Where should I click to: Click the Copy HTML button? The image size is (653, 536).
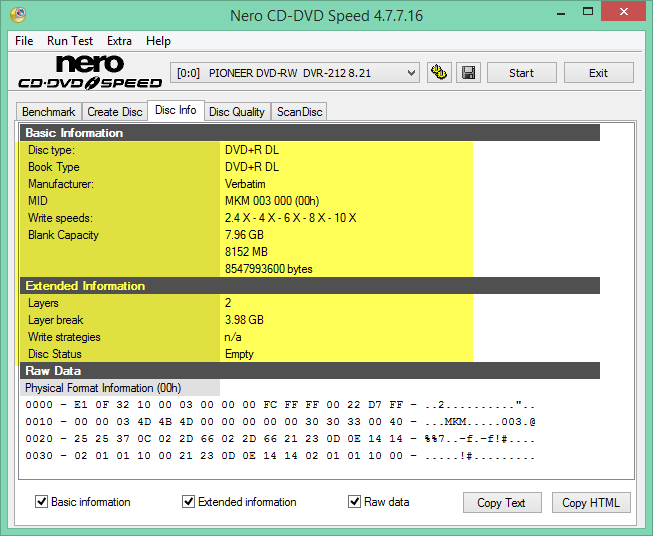pyautogui.click(x=591, y=503)
